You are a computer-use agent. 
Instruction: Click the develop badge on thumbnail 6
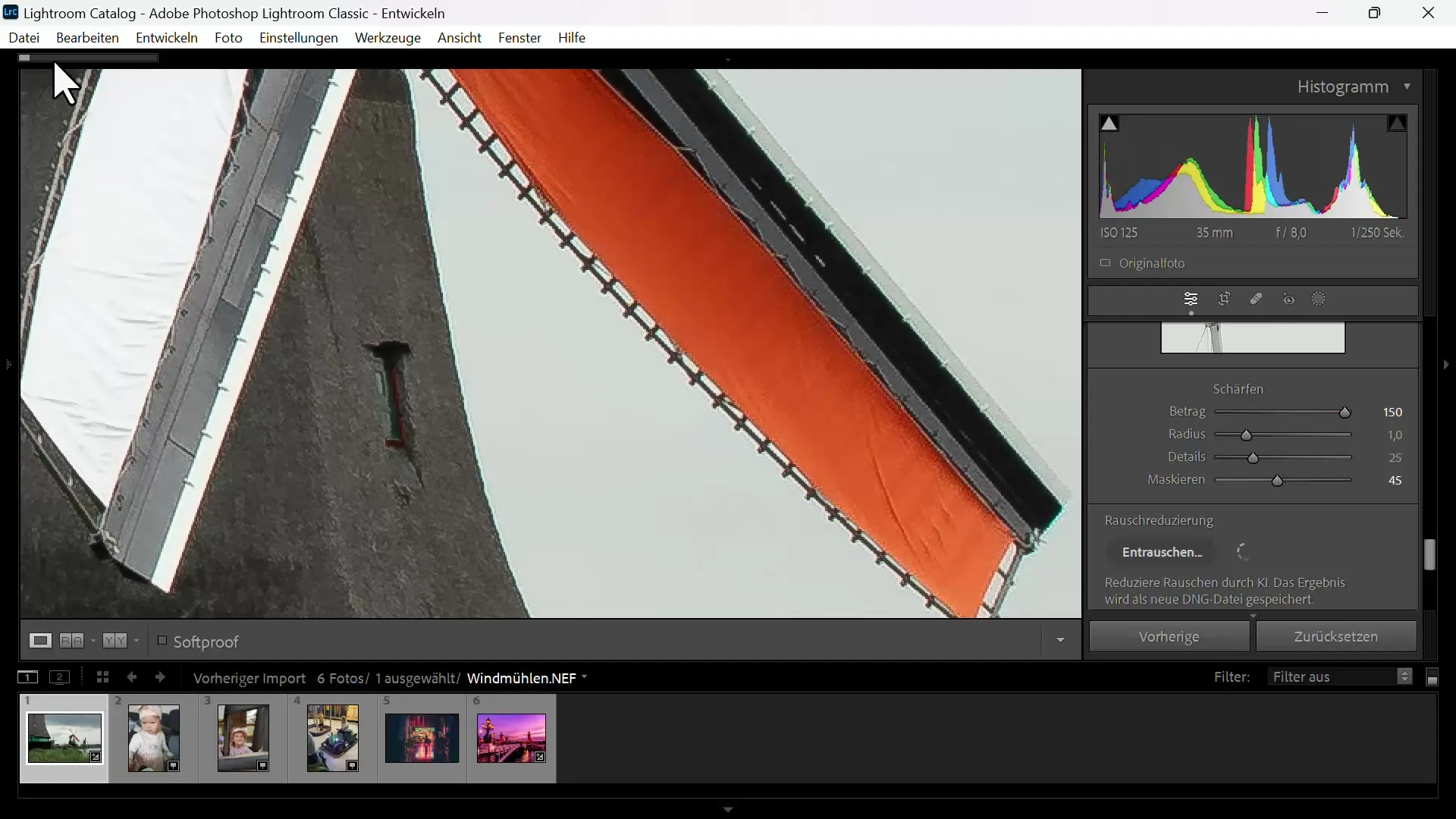[x=539, y=757]
